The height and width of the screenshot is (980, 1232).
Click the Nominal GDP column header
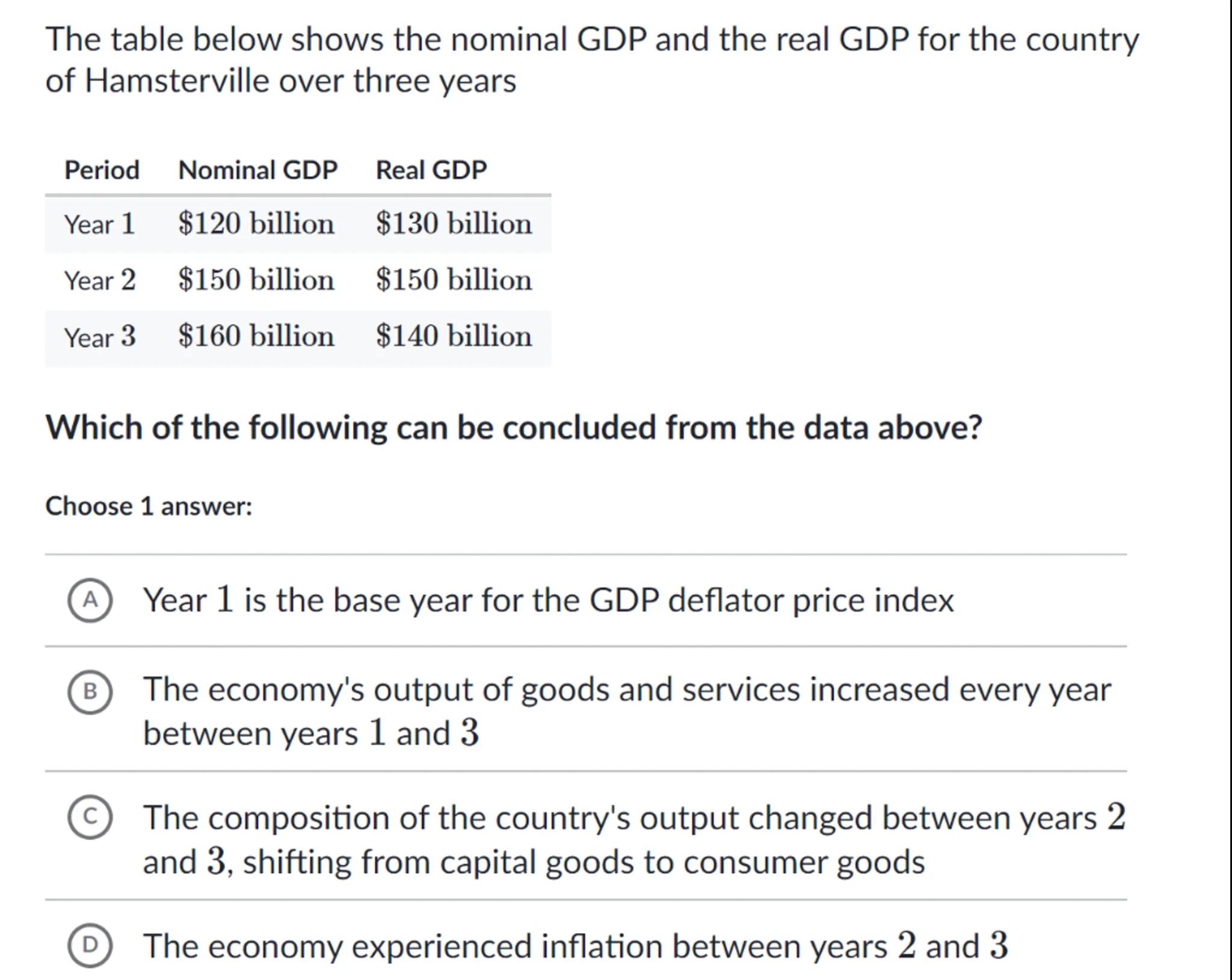[257, 170]
